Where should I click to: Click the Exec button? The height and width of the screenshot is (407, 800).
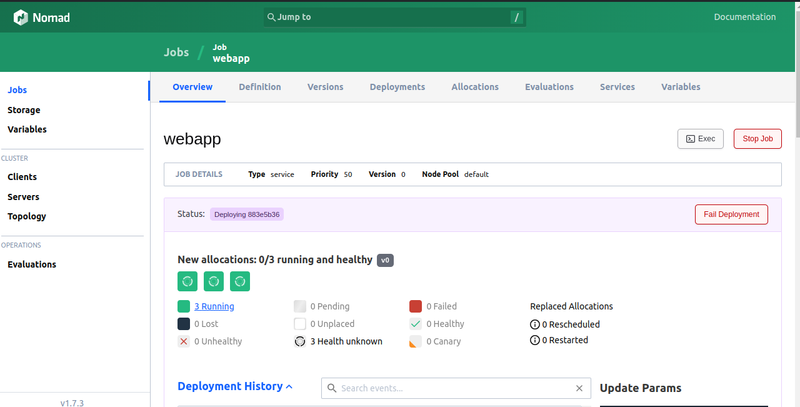coord(700,139)
